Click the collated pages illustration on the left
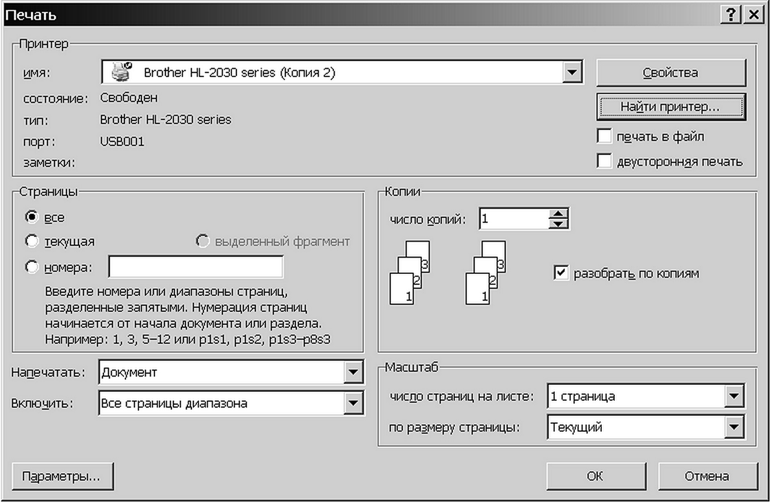Viewport: 770px width, 502px height. 410,273
